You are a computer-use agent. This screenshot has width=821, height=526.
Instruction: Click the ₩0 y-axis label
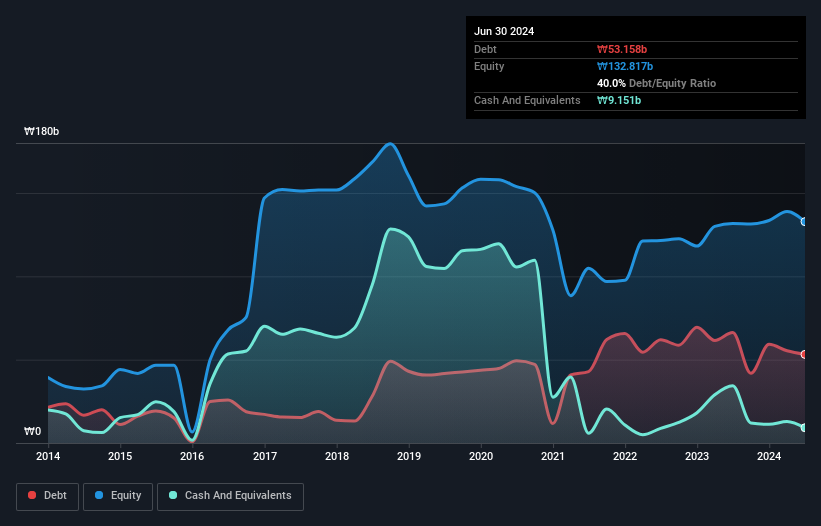[x=32, y=431]
